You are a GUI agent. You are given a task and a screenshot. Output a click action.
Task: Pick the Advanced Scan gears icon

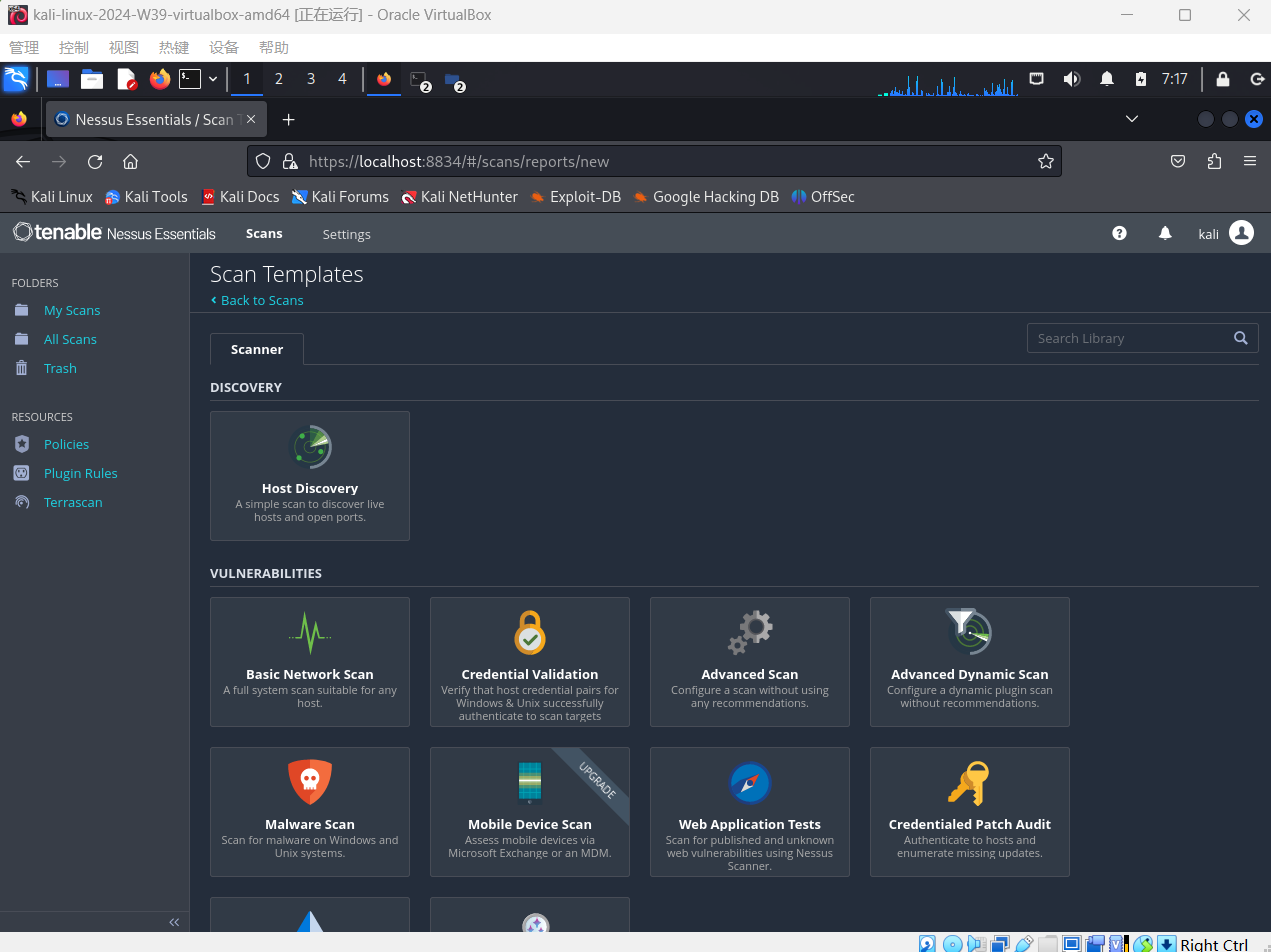tap(750, 632)
